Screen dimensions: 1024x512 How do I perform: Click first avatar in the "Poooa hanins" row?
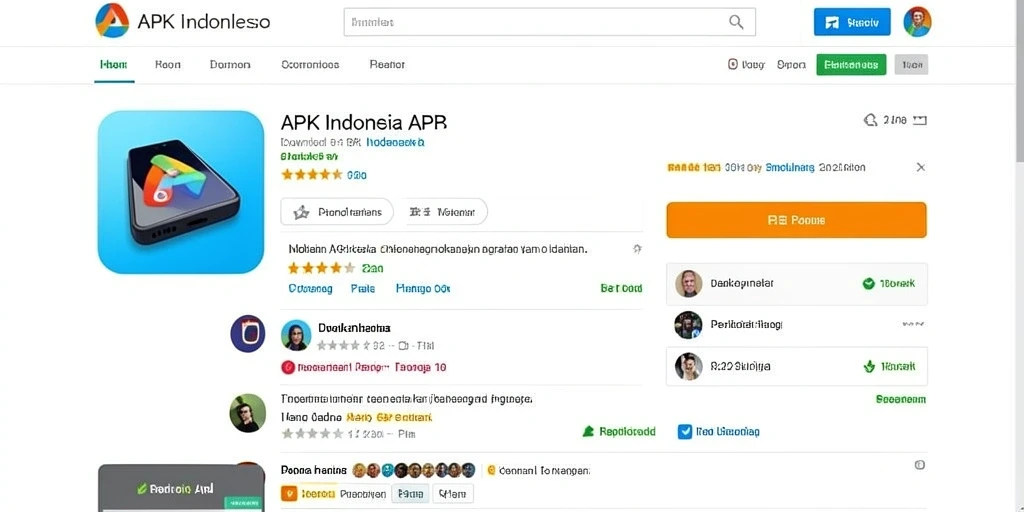(359, 470)
